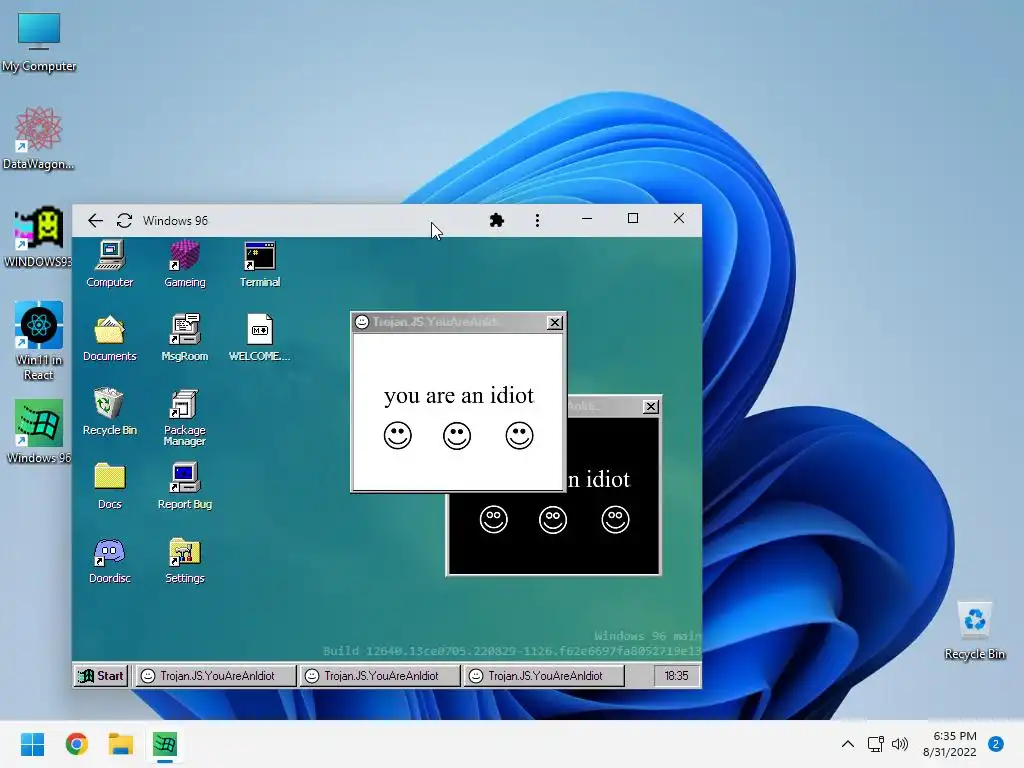
Task: Click the Windows 96 Start button
Action: click(x=101, y=676)
